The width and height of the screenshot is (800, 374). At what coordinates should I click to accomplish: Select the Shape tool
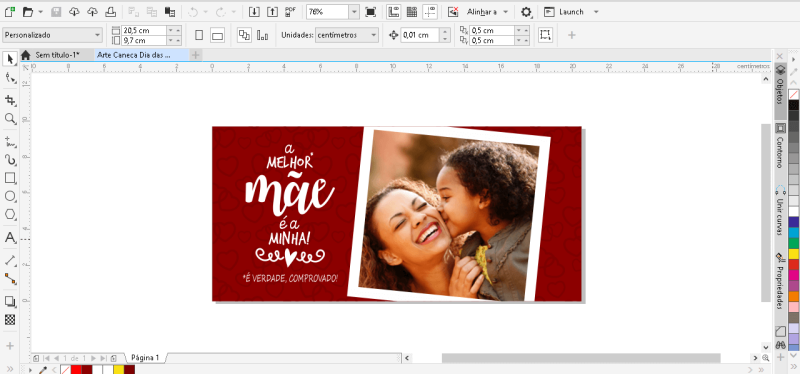(x=10, y=78)
